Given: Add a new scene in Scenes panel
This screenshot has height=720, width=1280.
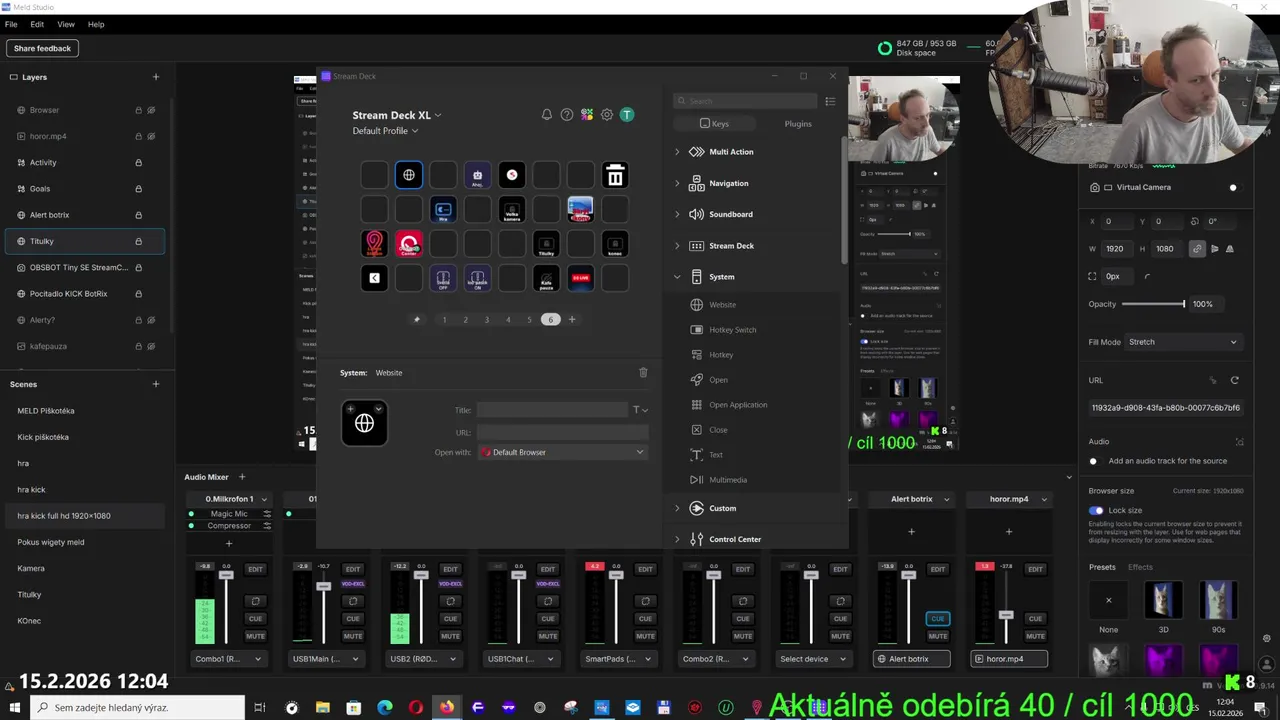Looking at the screenshot, I should pos(155,384).
